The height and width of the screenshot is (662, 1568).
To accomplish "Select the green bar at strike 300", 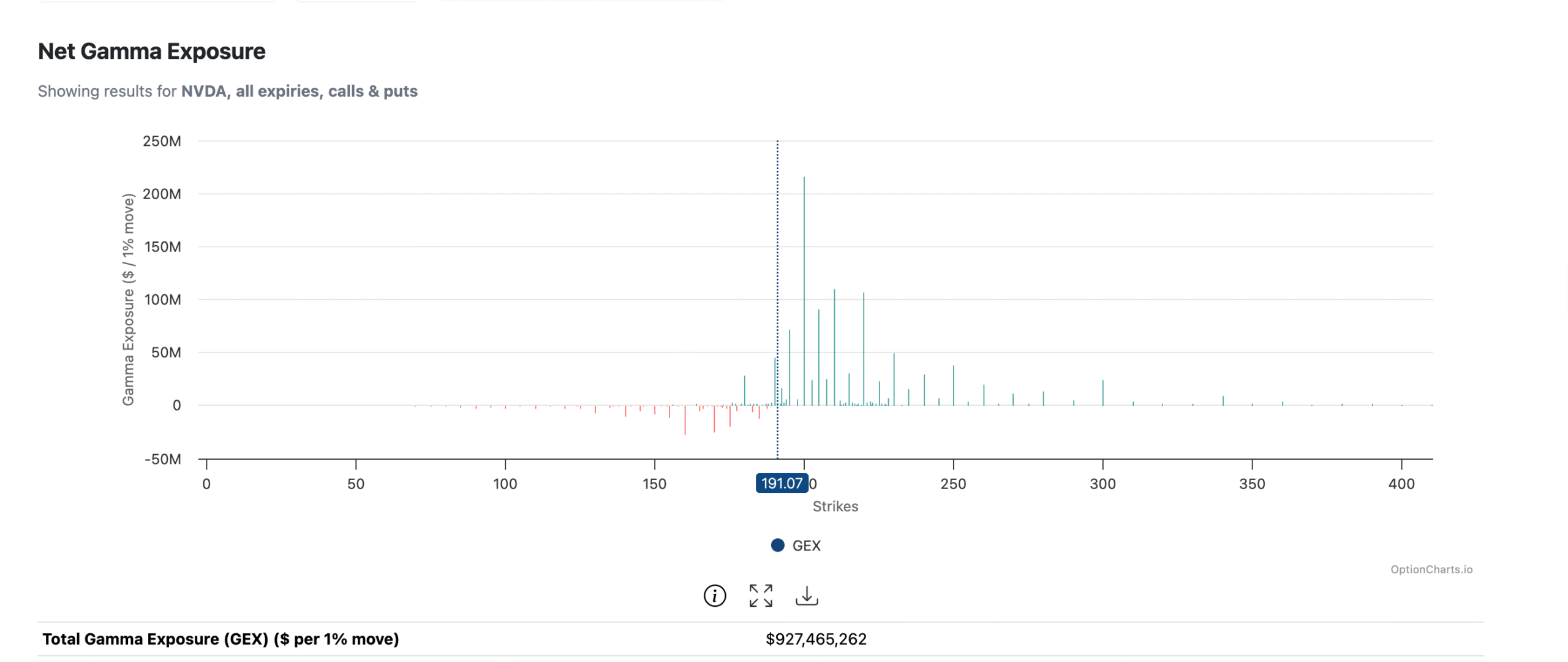I will (x=1102, y=393).
